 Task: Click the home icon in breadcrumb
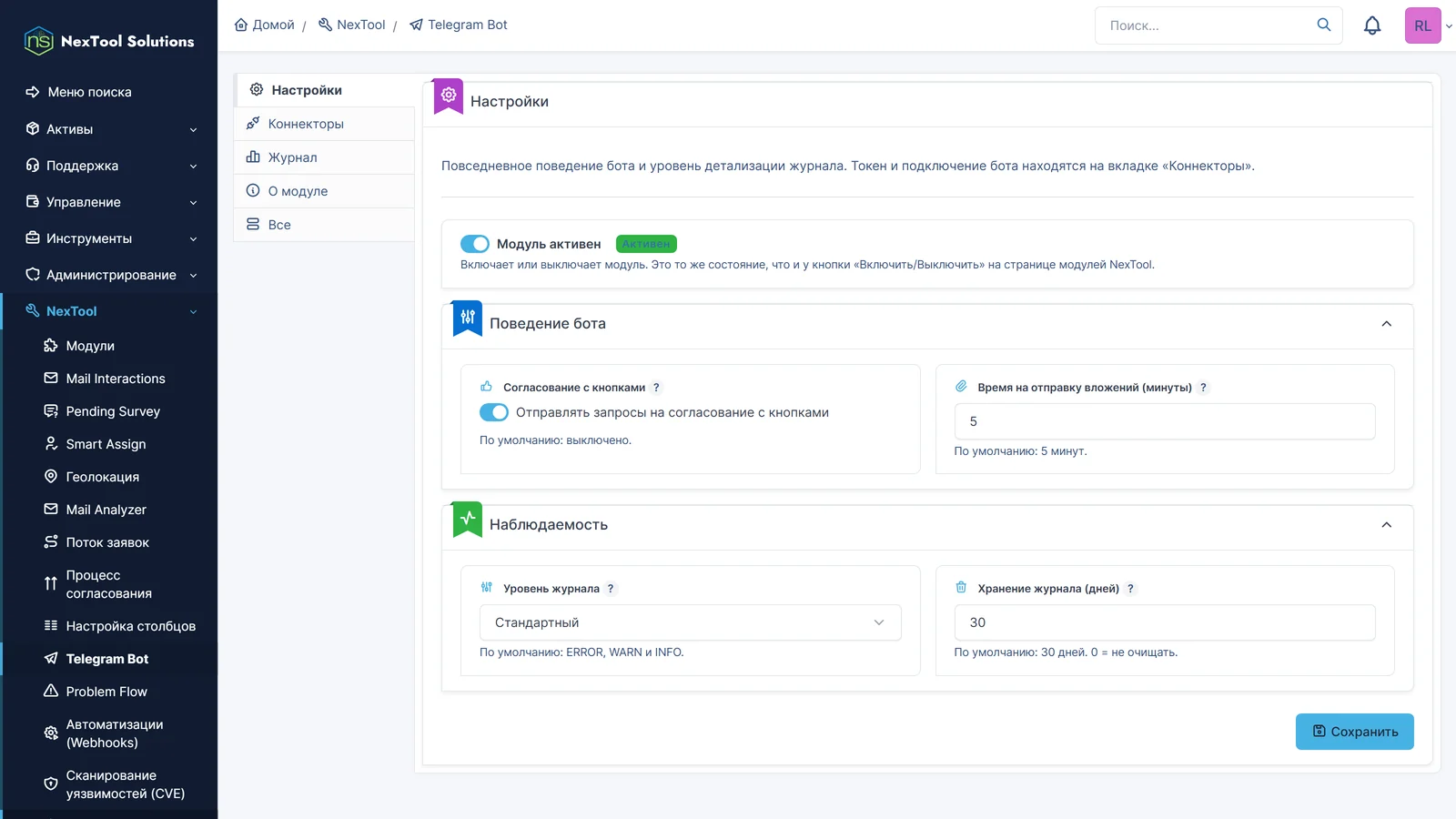(x=241, y=25)
